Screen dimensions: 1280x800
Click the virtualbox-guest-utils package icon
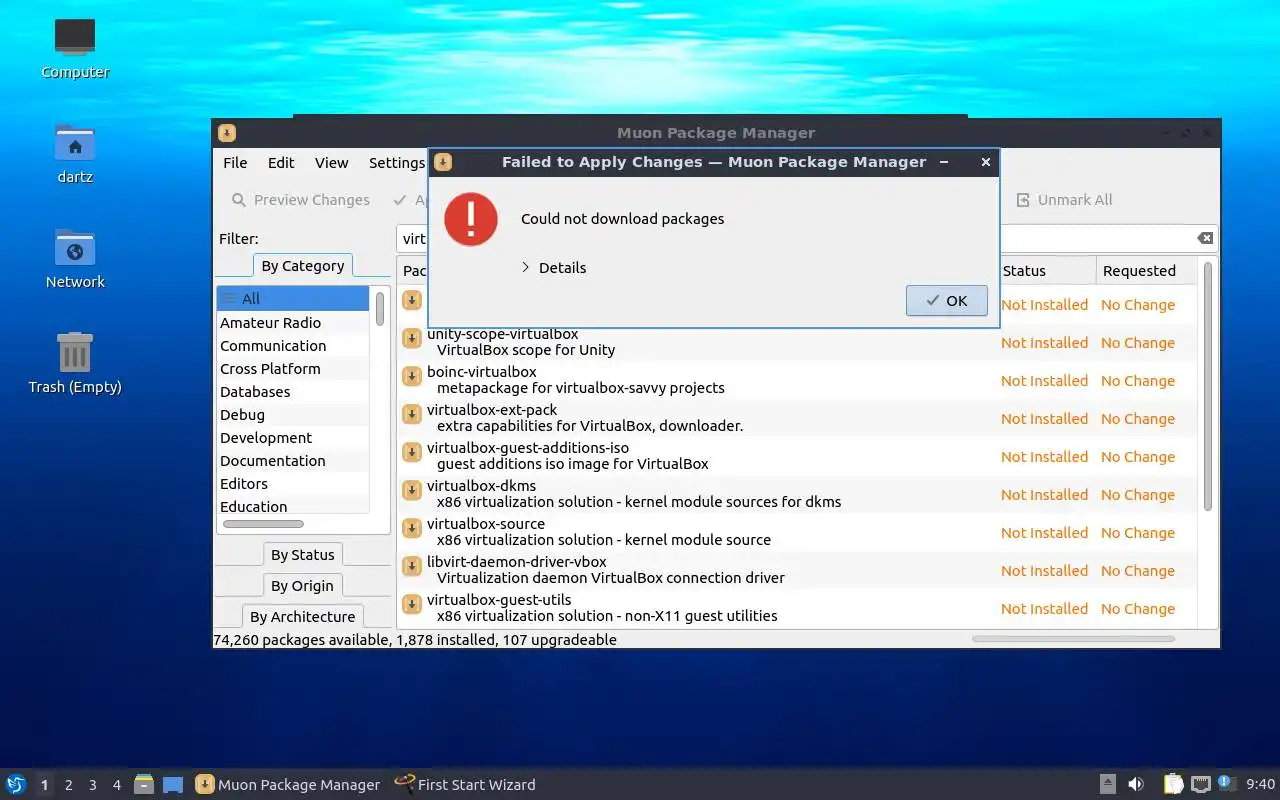click(x=411, y=604)
